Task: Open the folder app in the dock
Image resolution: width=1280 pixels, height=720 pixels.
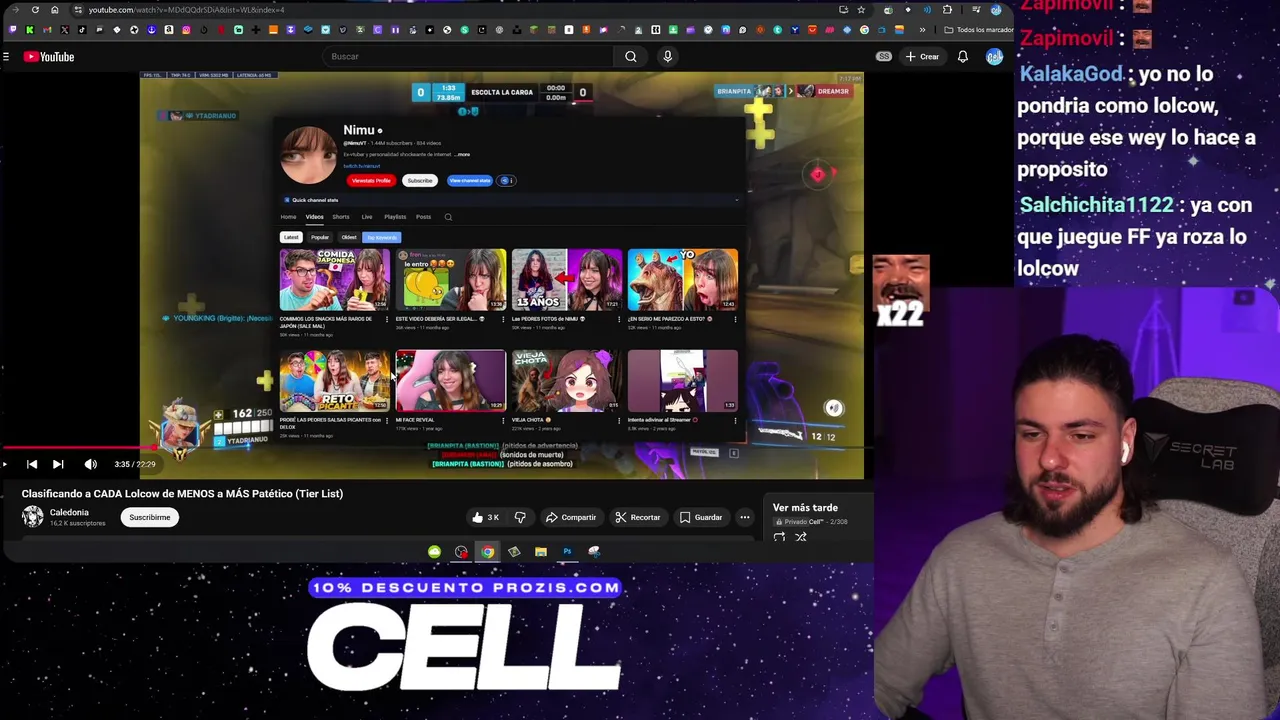Action: 540,551
